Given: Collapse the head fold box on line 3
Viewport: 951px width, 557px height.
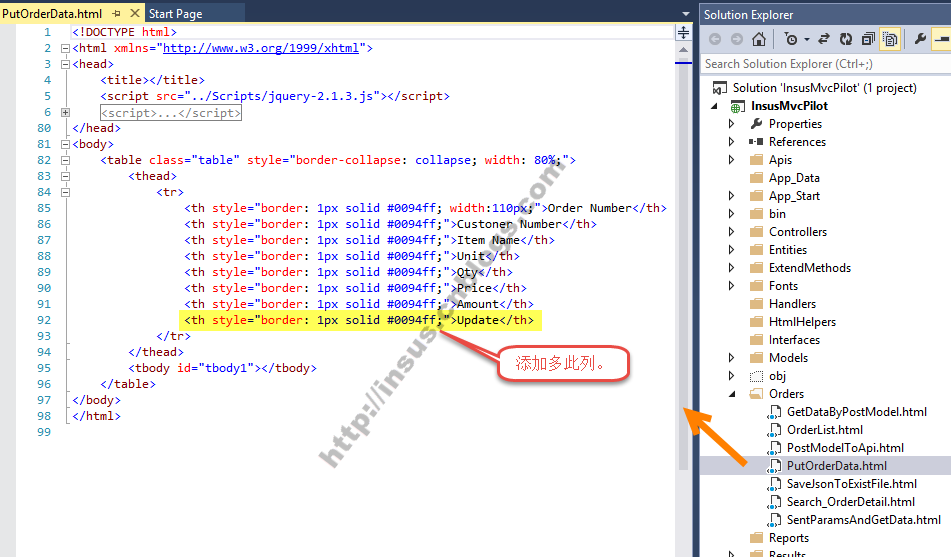Looking at the screenshot, I should click(x=65, y=64).
